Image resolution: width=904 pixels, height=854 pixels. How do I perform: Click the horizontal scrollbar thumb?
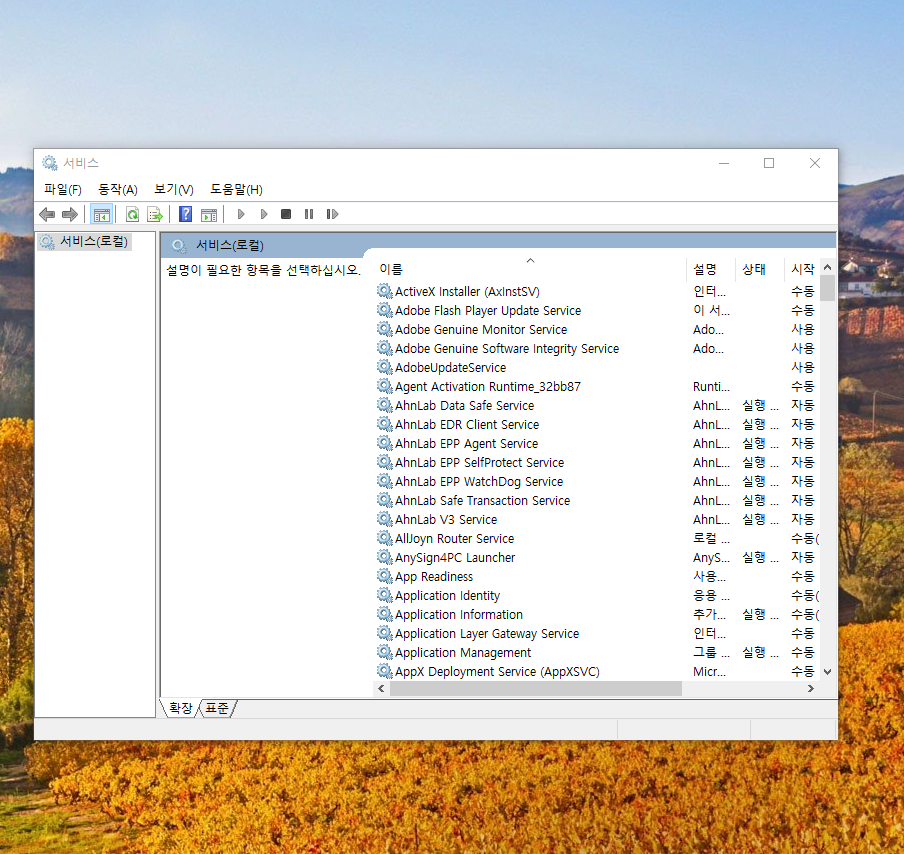point(536,689)
